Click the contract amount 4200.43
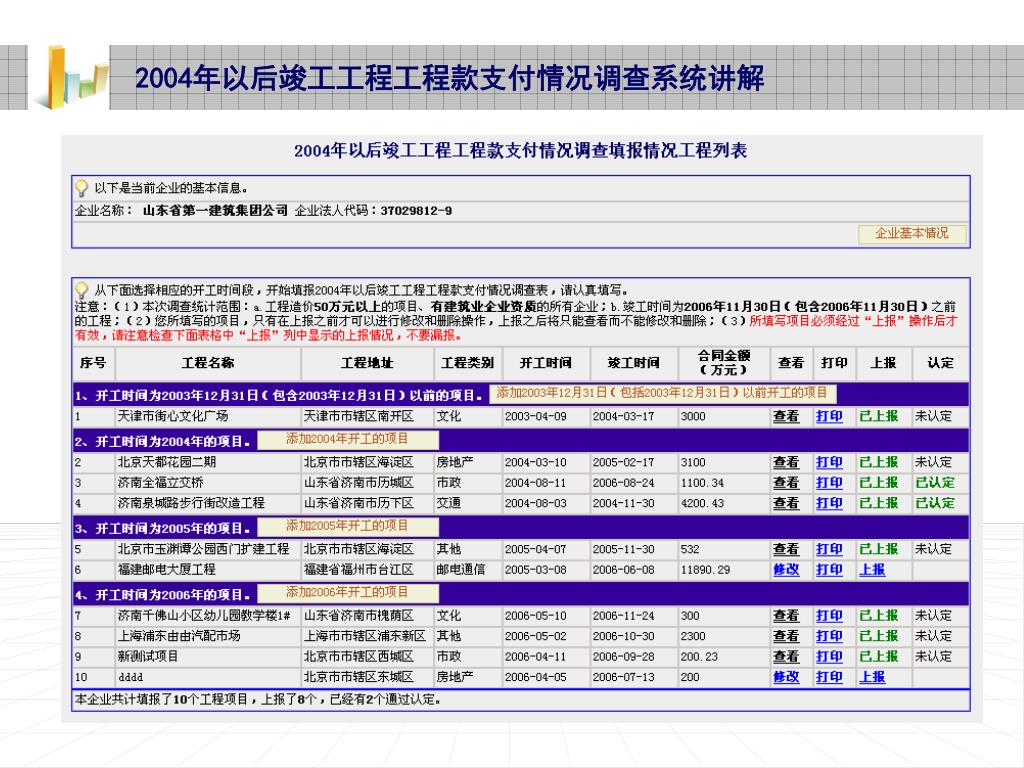Image resolution: width=1024 pixels, height=768 pixels. click(703, 503)
